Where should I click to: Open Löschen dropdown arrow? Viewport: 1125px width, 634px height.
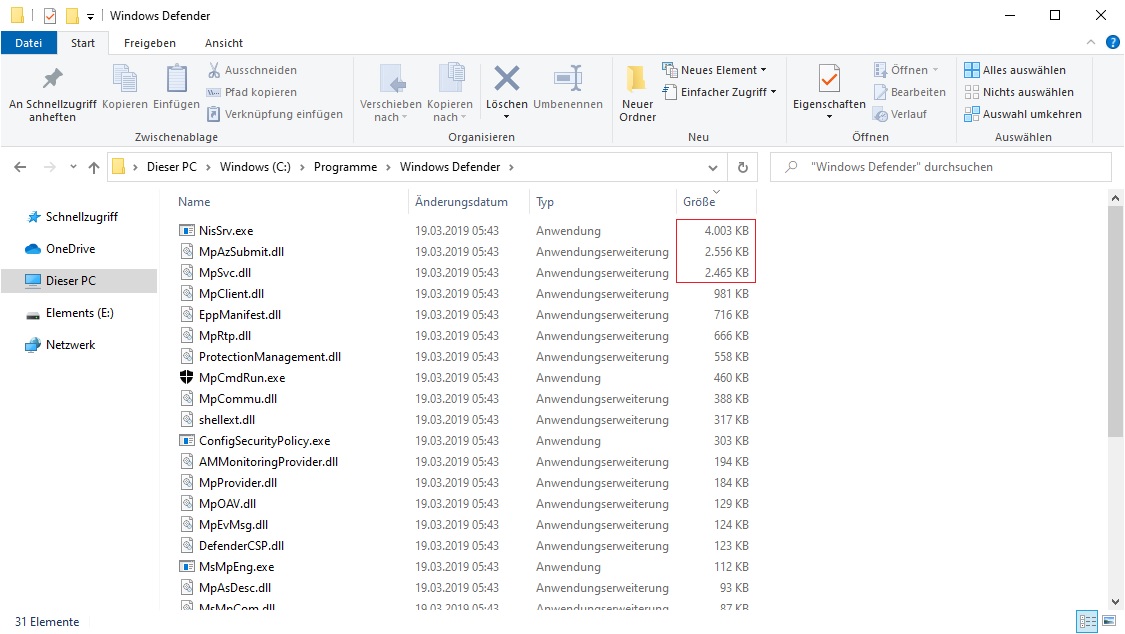(x=507, y=117)
